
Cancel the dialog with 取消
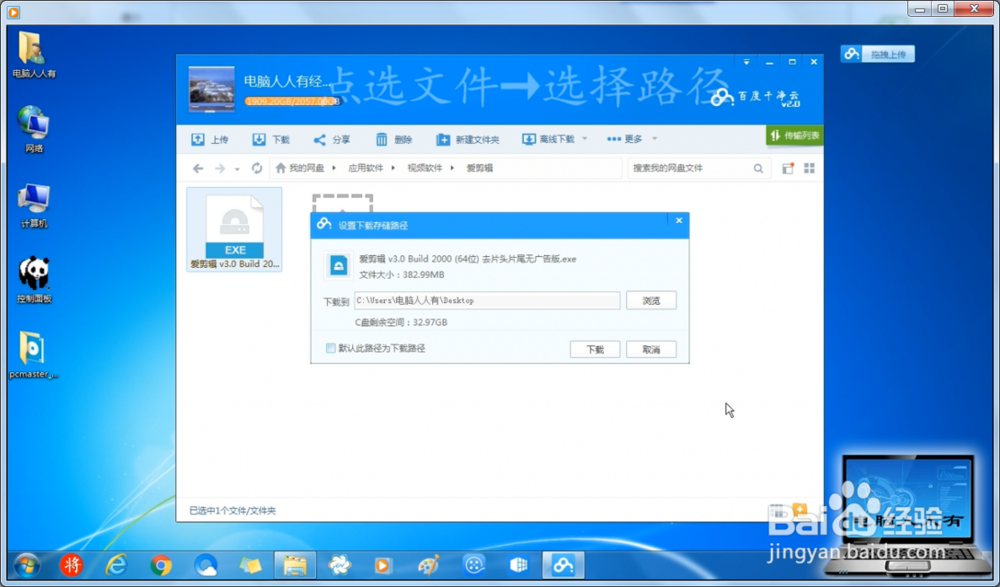(651, 350)
